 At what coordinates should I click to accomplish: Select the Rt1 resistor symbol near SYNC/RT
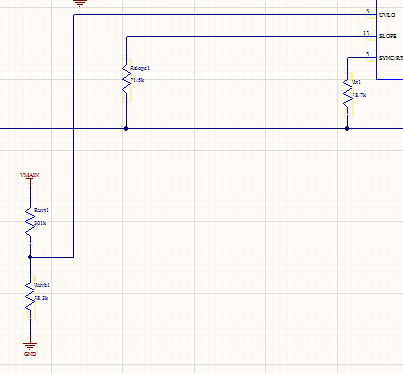tap(347, 93)
